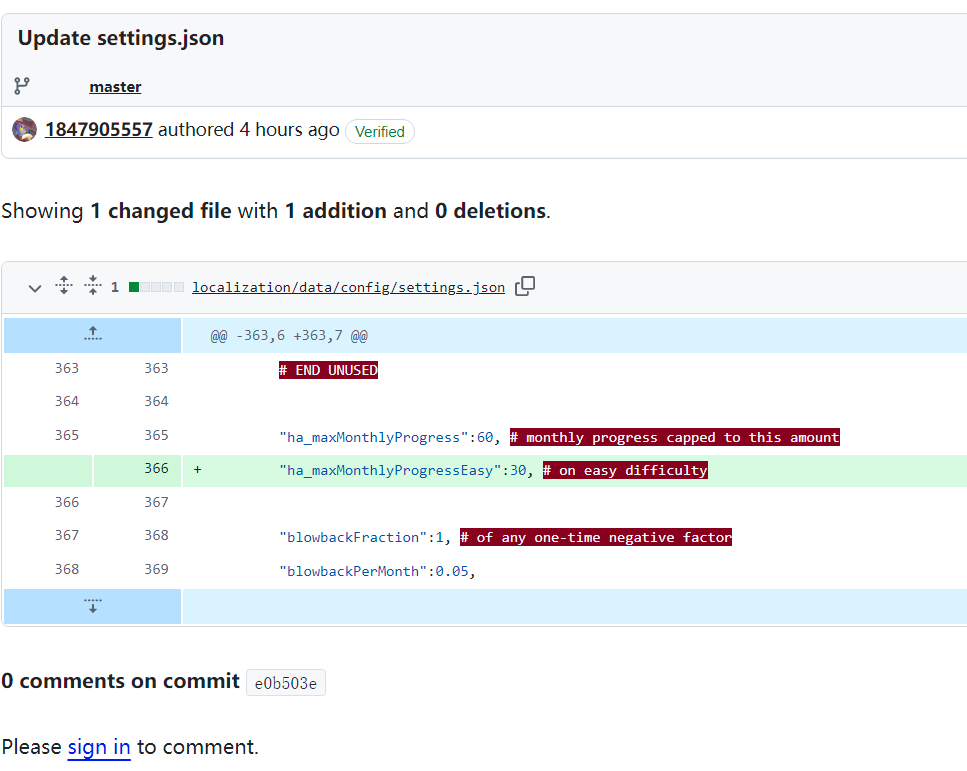Copy the settings.json file path
This screenshot has height=771, width=967.
click(525, 287)
